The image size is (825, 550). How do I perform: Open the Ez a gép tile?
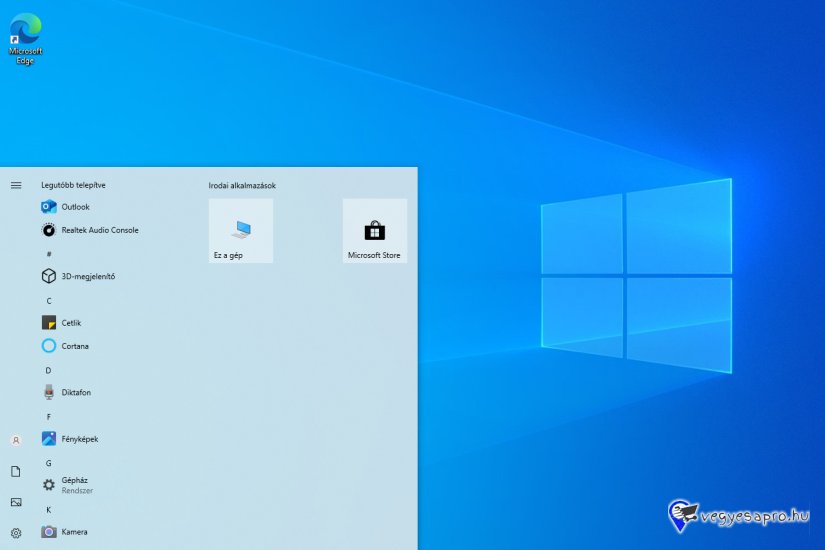241,231
